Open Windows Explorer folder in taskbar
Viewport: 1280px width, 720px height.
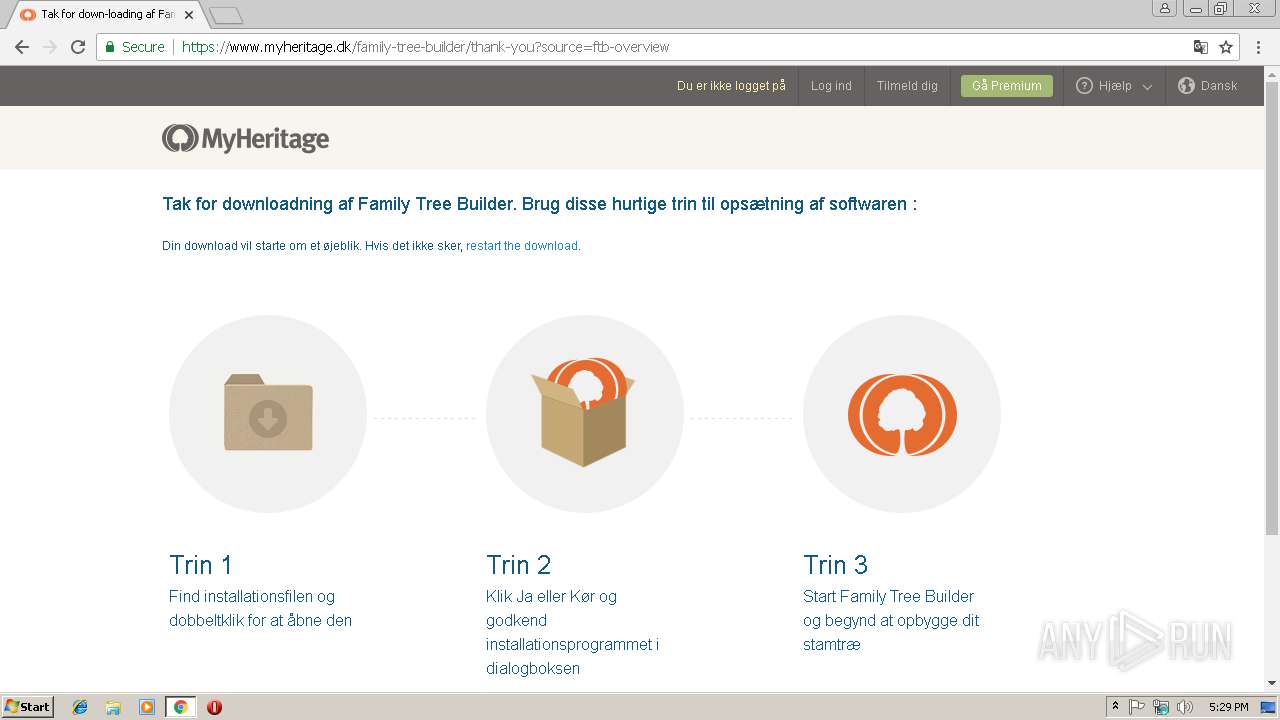pos(113,707)
